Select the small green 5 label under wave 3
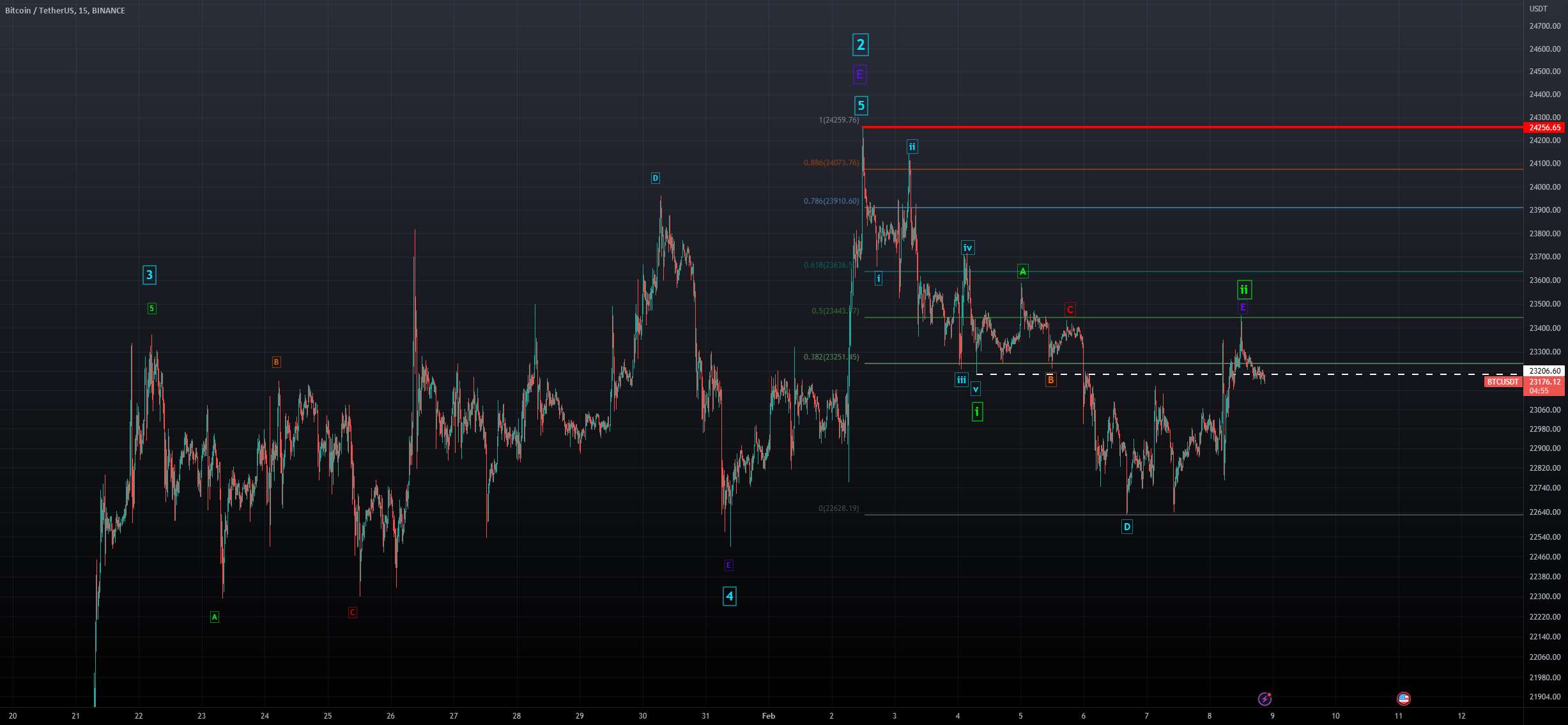The height and width of the screenshot is (725, 1568). click(151, 309)
